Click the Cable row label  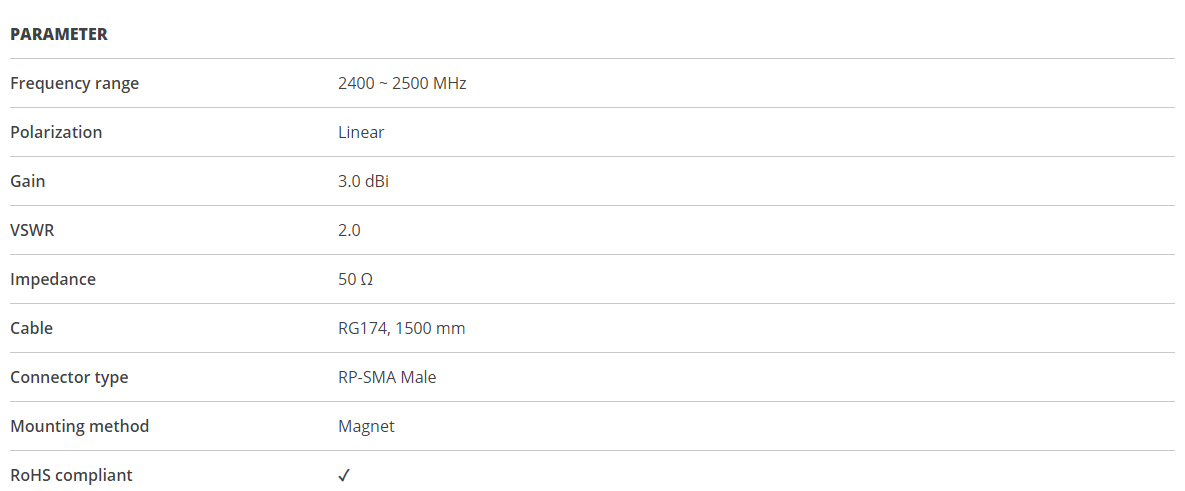(x=32, y=329)
